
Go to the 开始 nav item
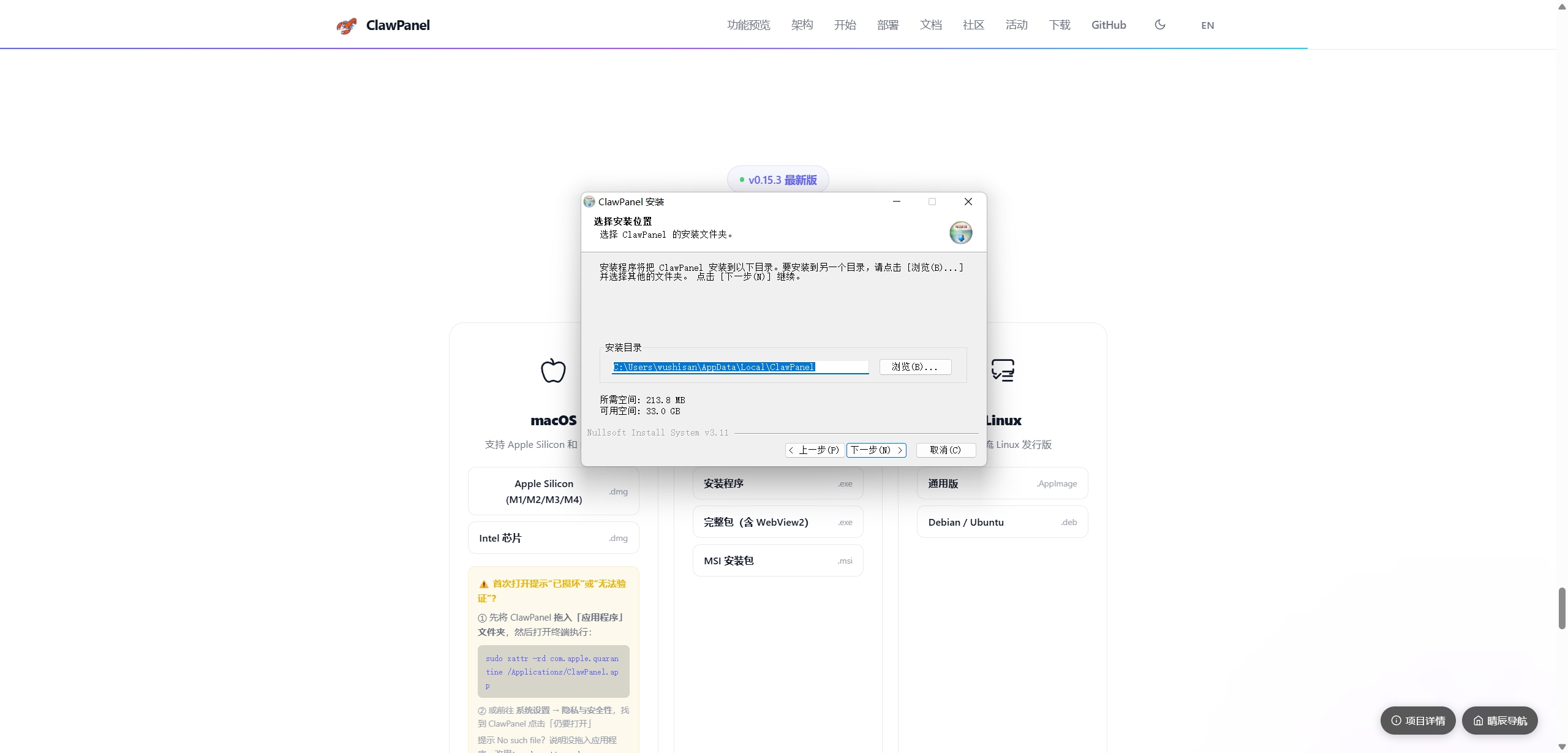pos(845,25)
